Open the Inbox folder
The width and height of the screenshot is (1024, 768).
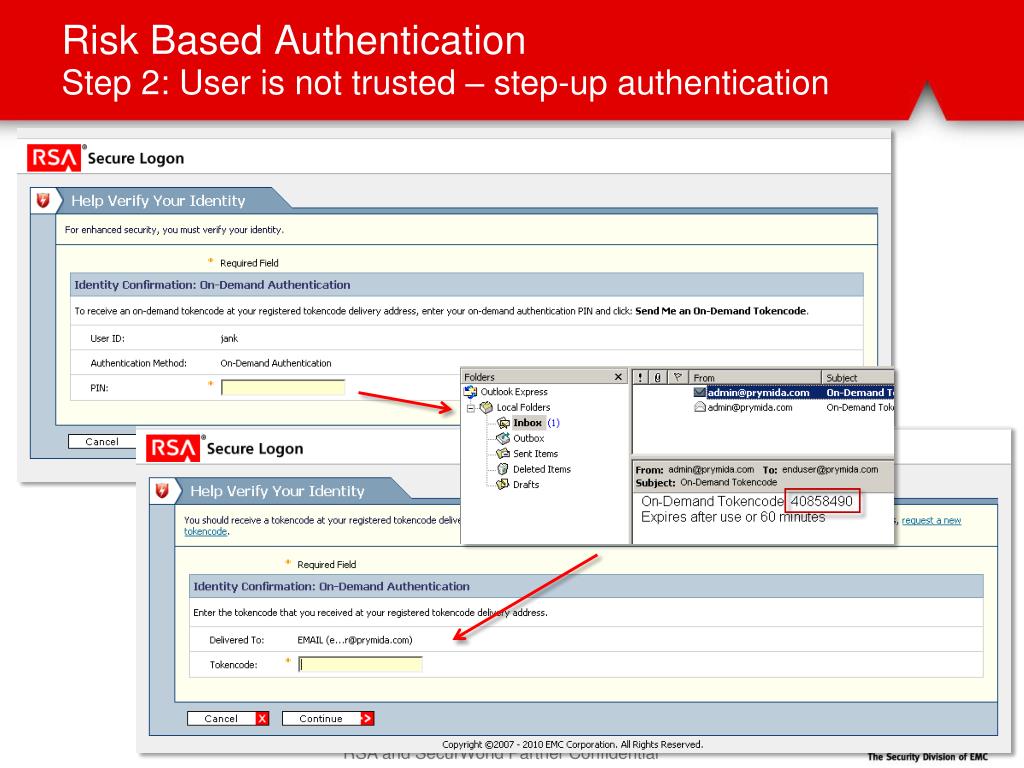pyautogui.click(x=528, y=423)
